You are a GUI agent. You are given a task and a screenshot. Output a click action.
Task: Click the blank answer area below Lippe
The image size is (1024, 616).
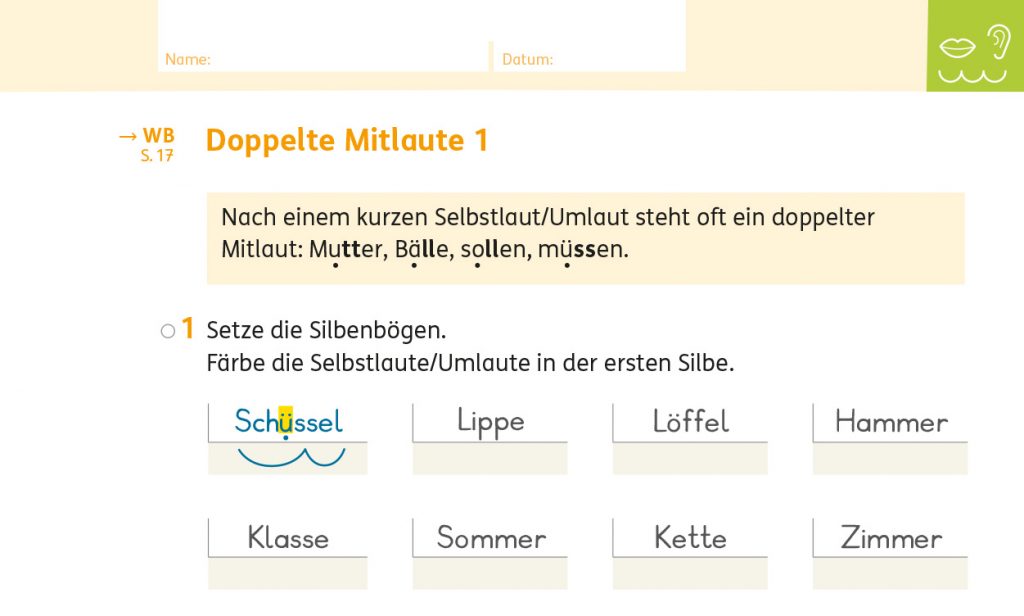tap(490, 459)
